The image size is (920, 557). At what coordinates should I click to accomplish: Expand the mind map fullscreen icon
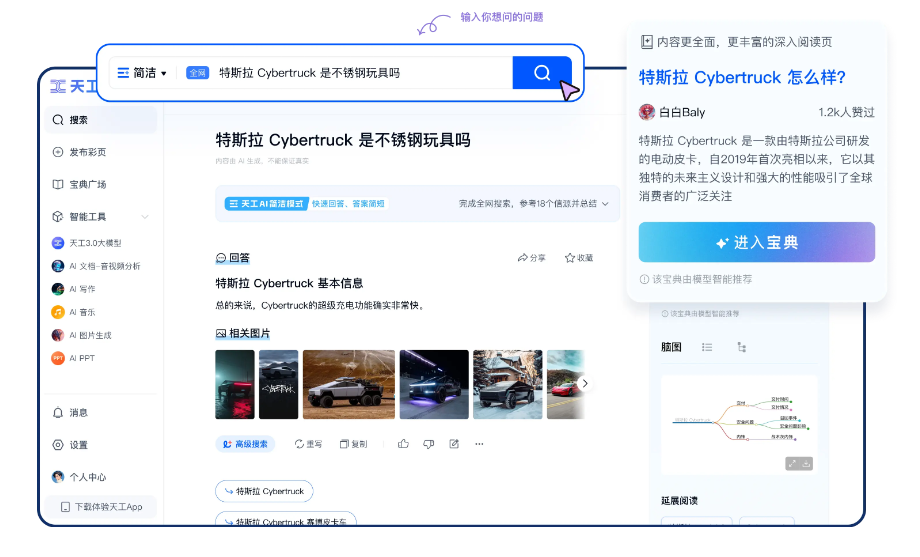(792, 464)
